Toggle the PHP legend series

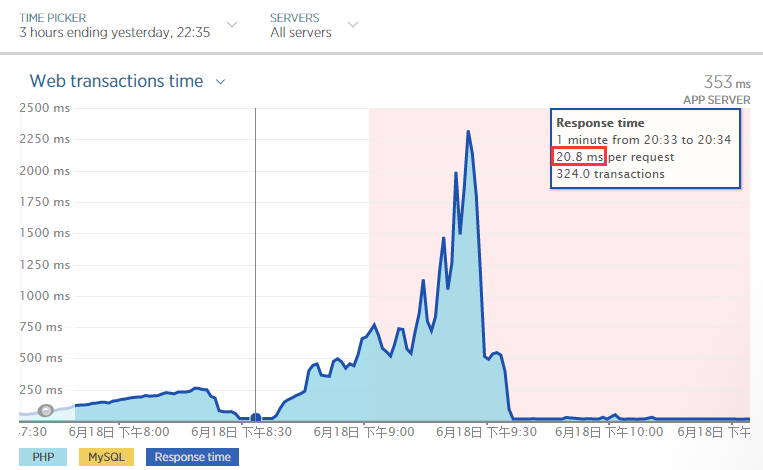pos(43,457)
